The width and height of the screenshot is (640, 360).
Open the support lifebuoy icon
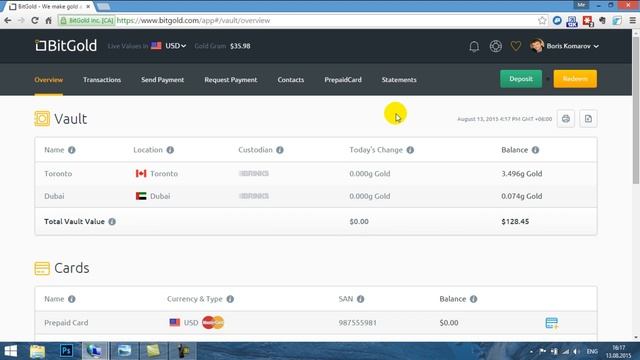tap(496, 46)
